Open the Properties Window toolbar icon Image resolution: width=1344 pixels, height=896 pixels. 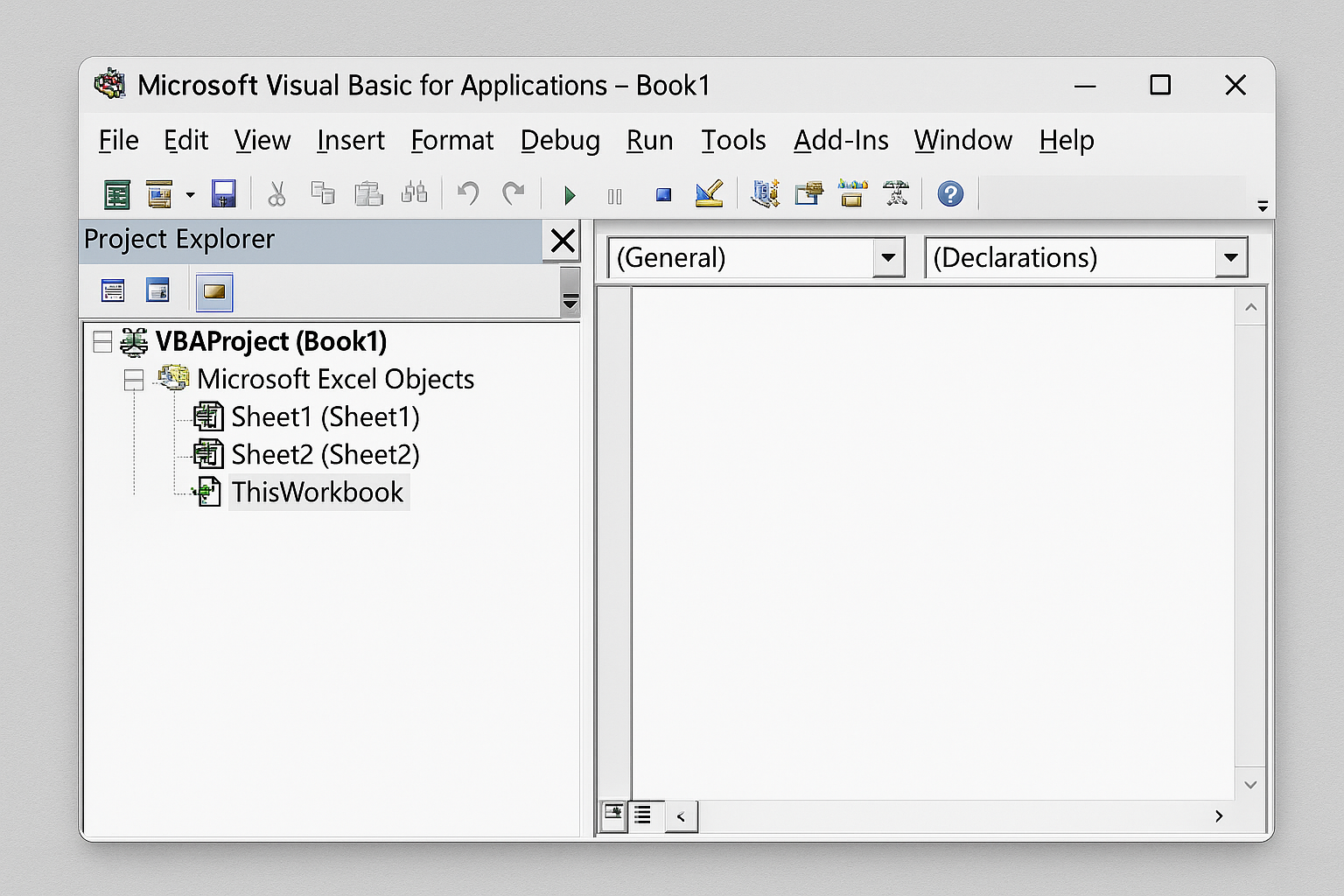tap(808, 193)
